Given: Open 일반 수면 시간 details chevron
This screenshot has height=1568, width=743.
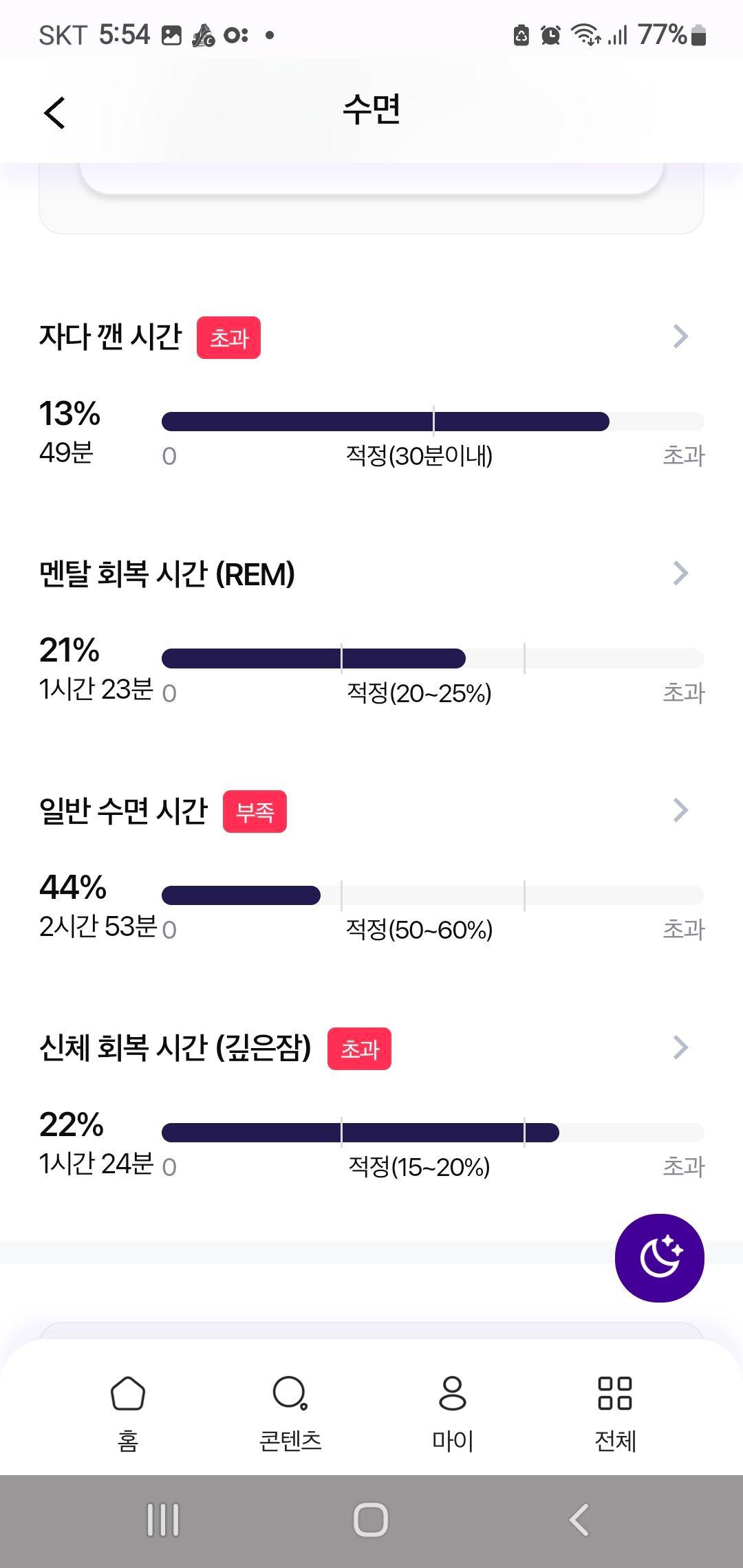Looking at the screenshot, I should pyautogui.click(x=680, y=810).
